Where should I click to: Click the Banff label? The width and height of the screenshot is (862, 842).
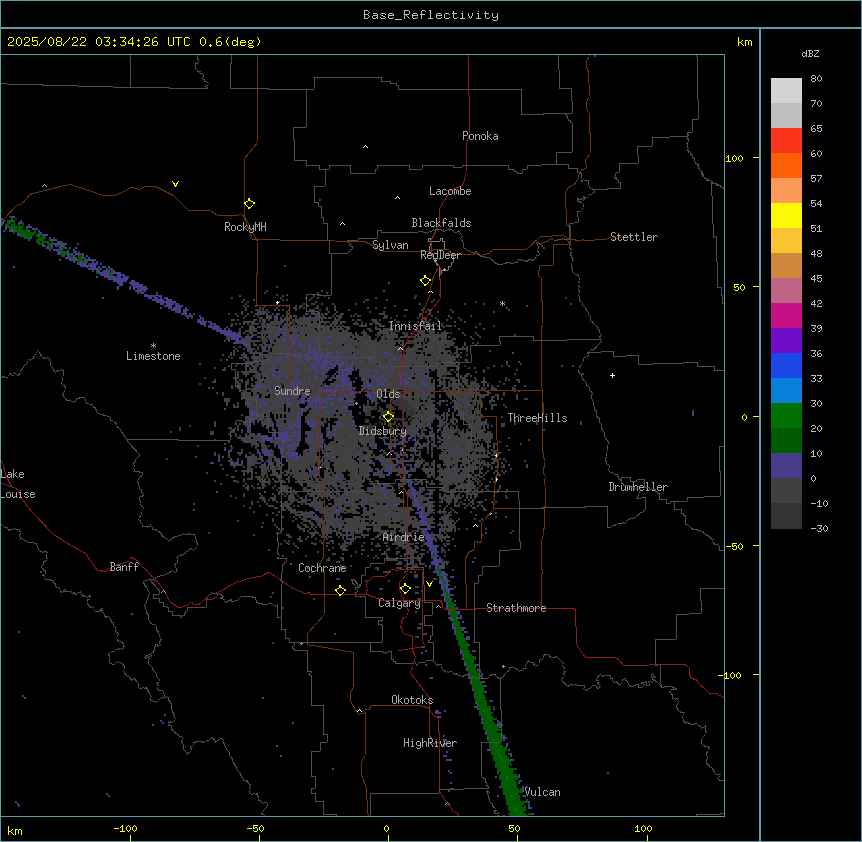click(124, 567)
